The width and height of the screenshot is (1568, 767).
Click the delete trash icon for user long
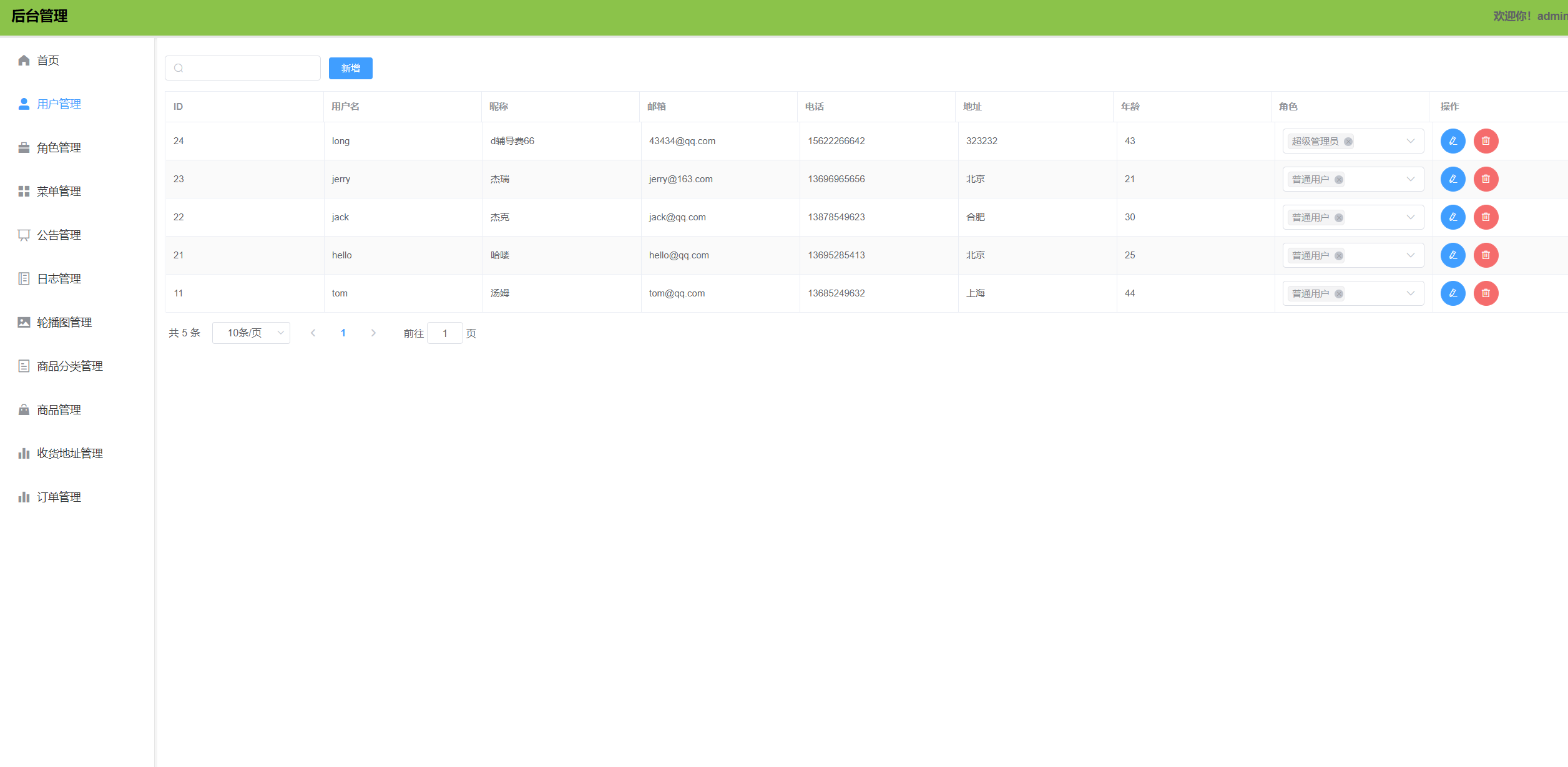point(1486,141)
